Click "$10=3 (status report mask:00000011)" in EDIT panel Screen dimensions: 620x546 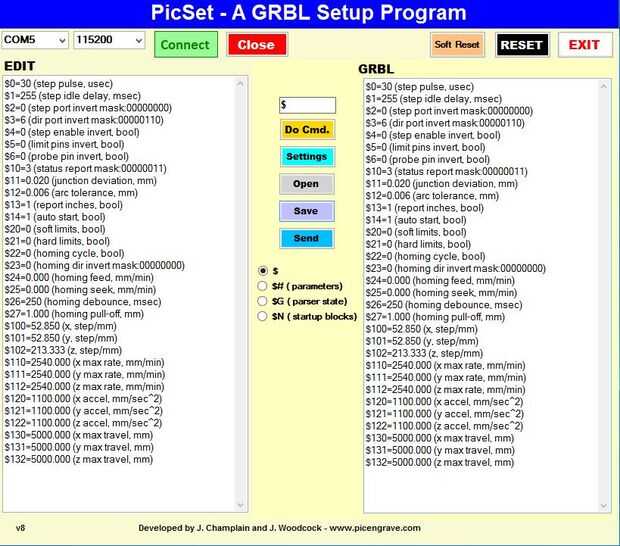[x=85, y=169]
